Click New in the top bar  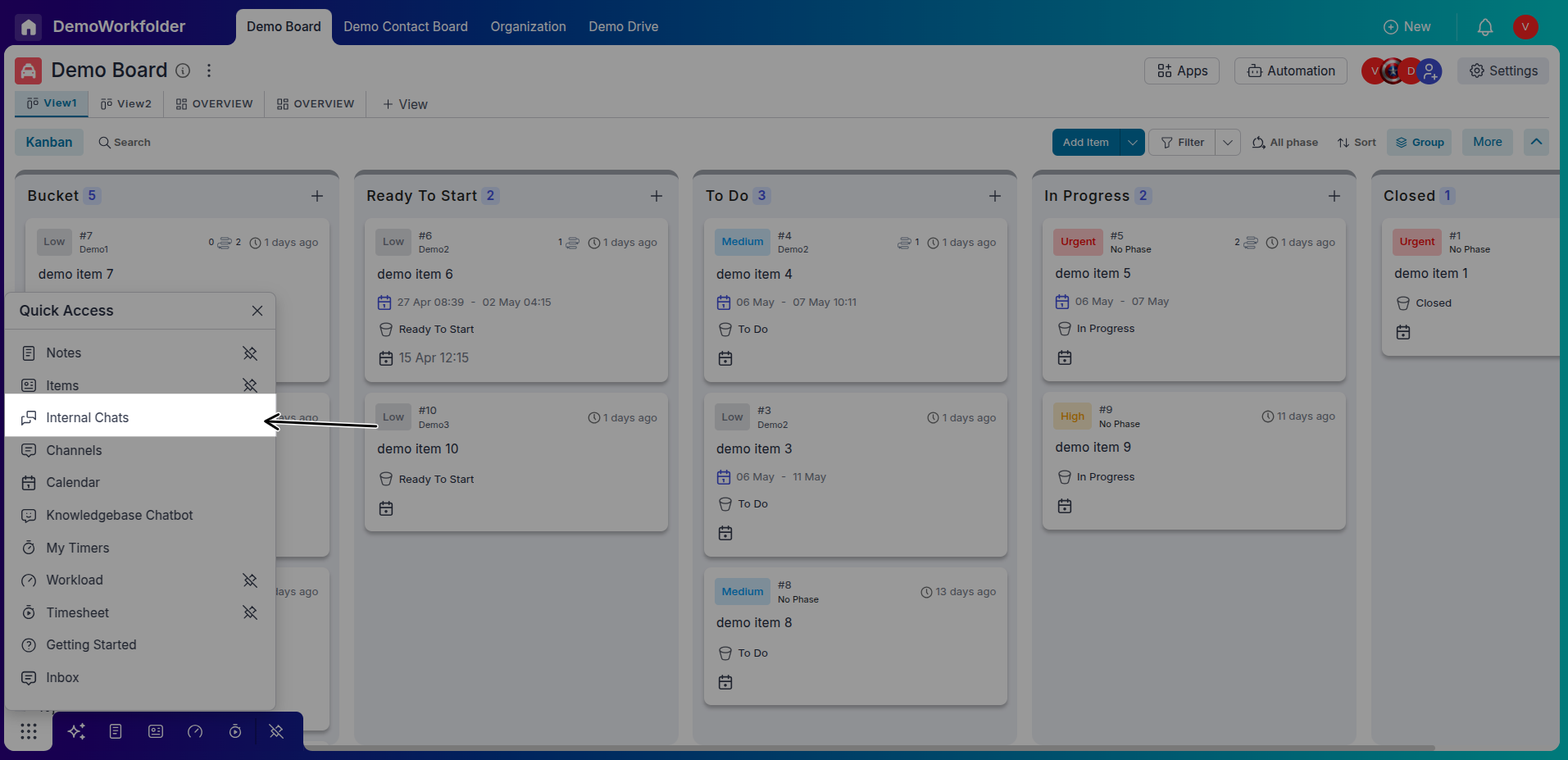coord(1407,27)
